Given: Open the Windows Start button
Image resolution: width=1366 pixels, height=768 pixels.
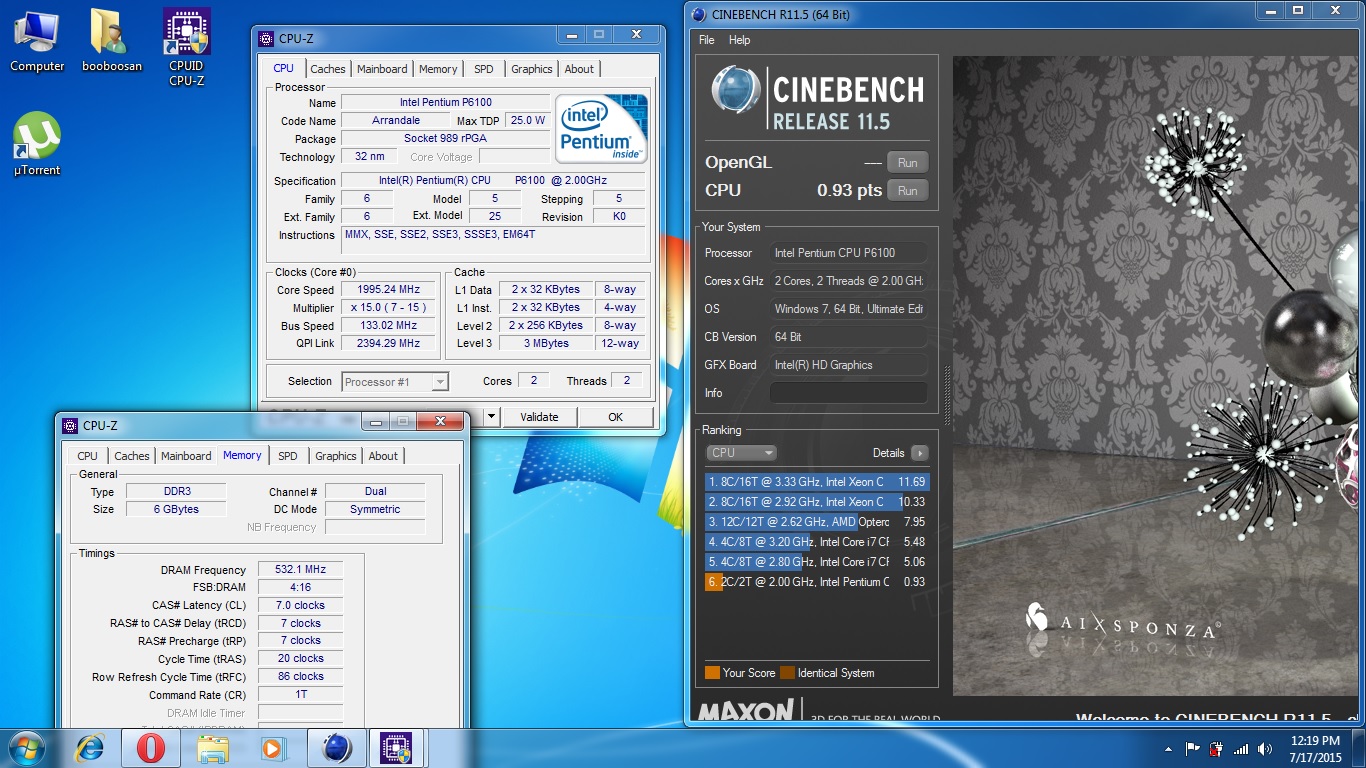Looking at the screenshot, I should tap(27, 748).
